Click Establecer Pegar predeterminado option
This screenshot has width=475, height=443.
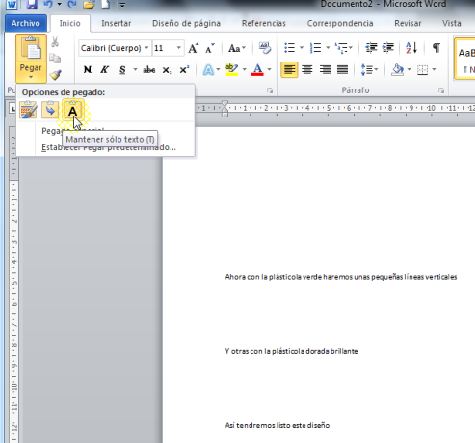(x=108, y=147)
